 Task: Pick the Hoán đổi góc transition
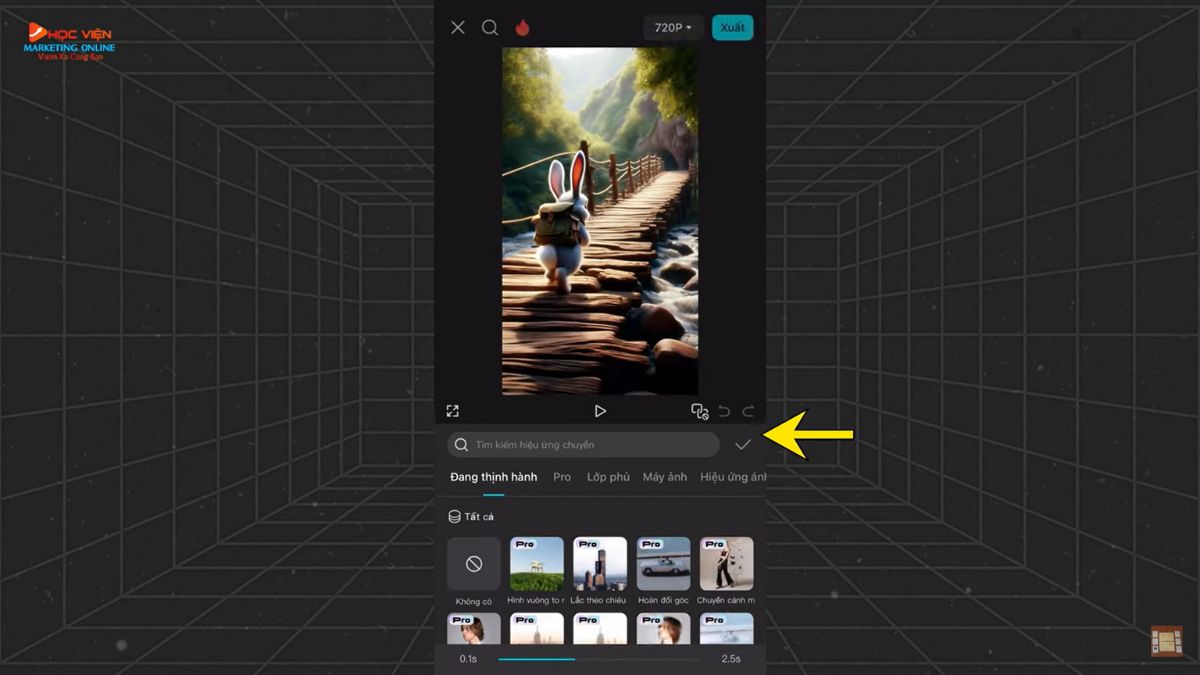[663, 571]
